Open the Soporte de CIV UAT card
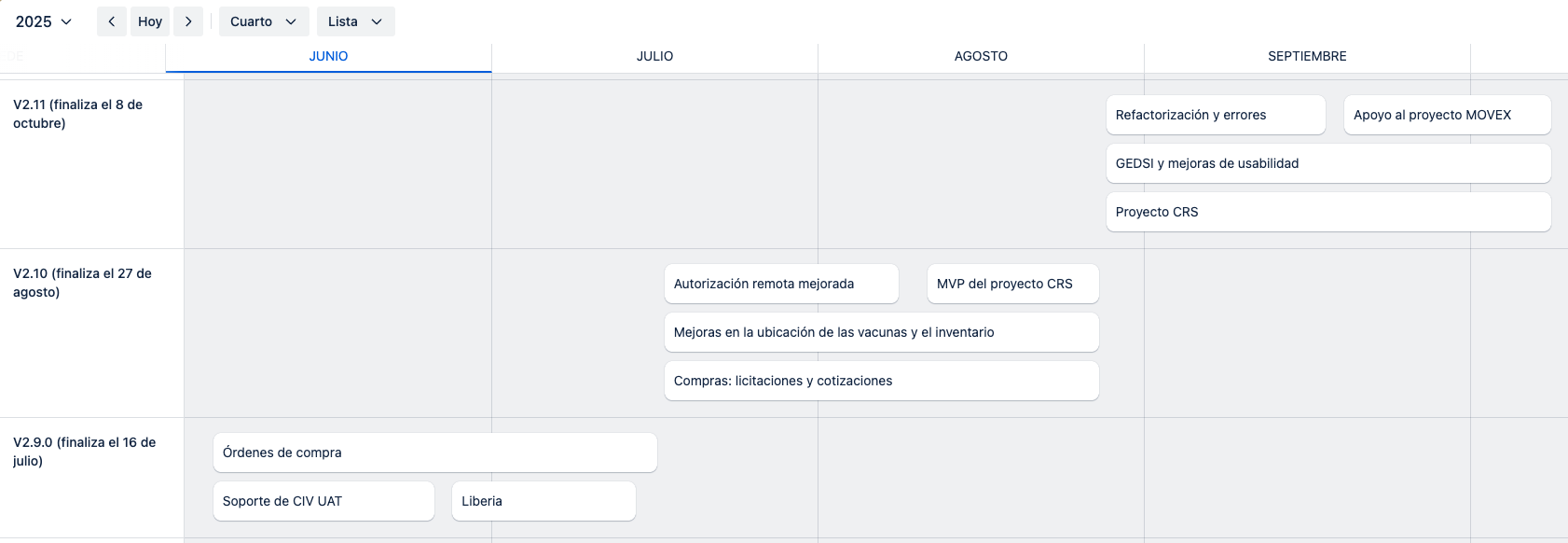 pyautogui.click(x=323, y=501)
